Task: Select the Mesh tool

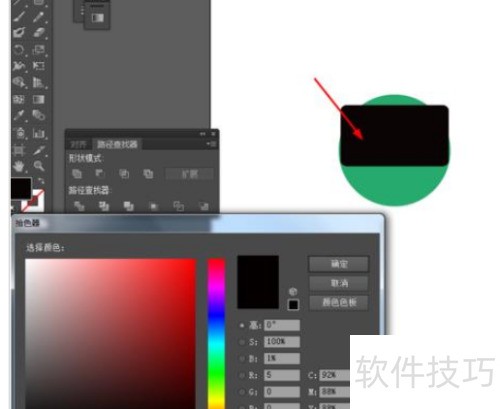Action: click(19, 99)
